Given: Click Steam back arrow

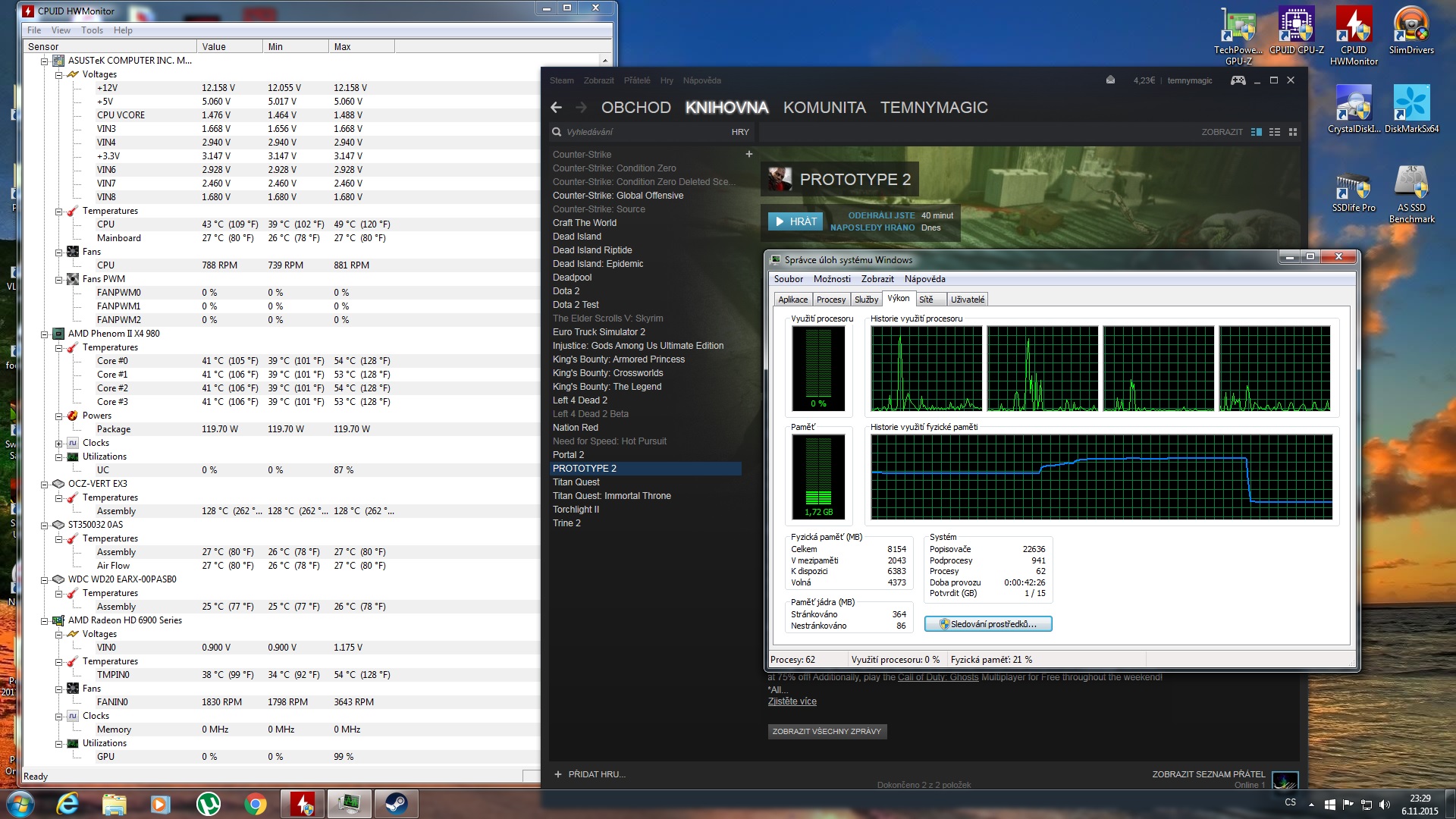Looking at the screenshot, I should coord(557,108).
